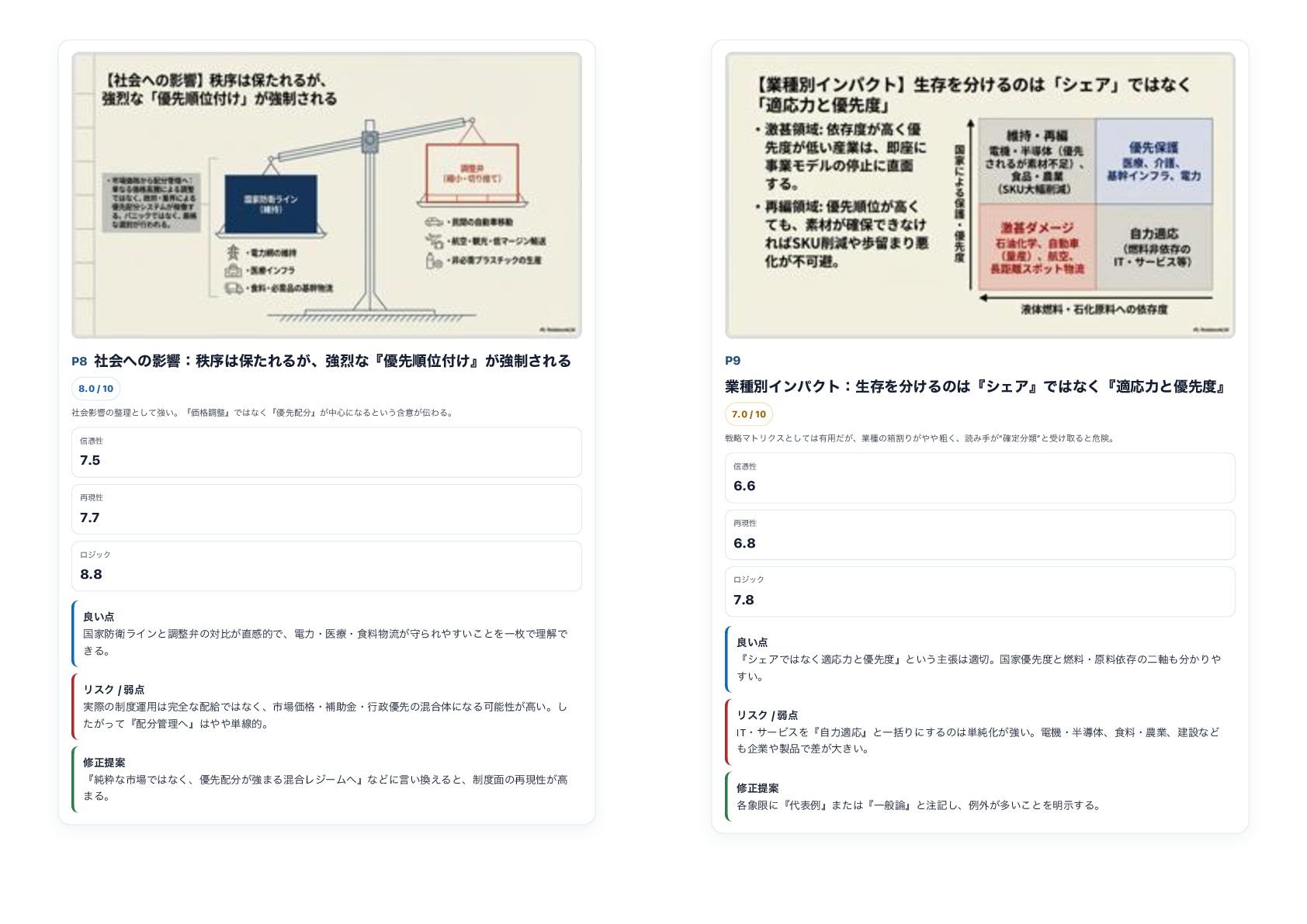Select the P8 ロジック score box 8.8
Viewport: 1307px width, 924px height.
pos(327,566)
